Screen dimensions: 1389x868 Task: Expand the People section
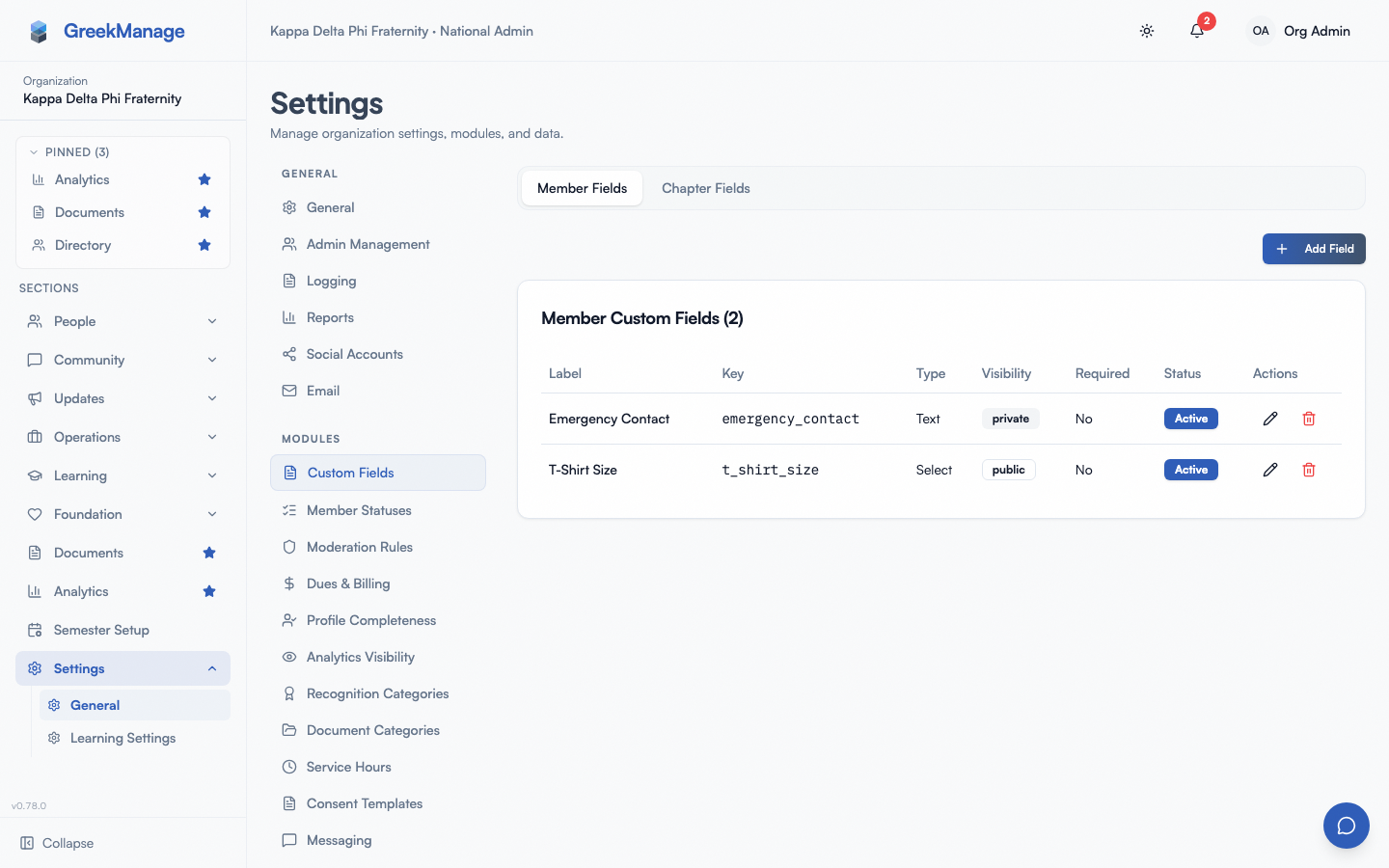click(123, 321)
